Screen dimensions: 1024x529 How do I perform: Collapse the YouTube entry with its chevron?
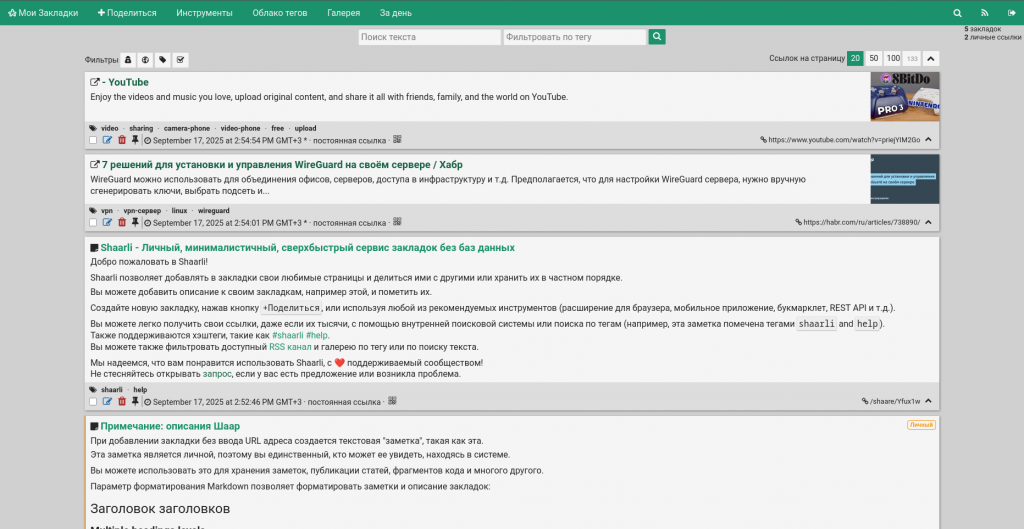coord(929,140)
